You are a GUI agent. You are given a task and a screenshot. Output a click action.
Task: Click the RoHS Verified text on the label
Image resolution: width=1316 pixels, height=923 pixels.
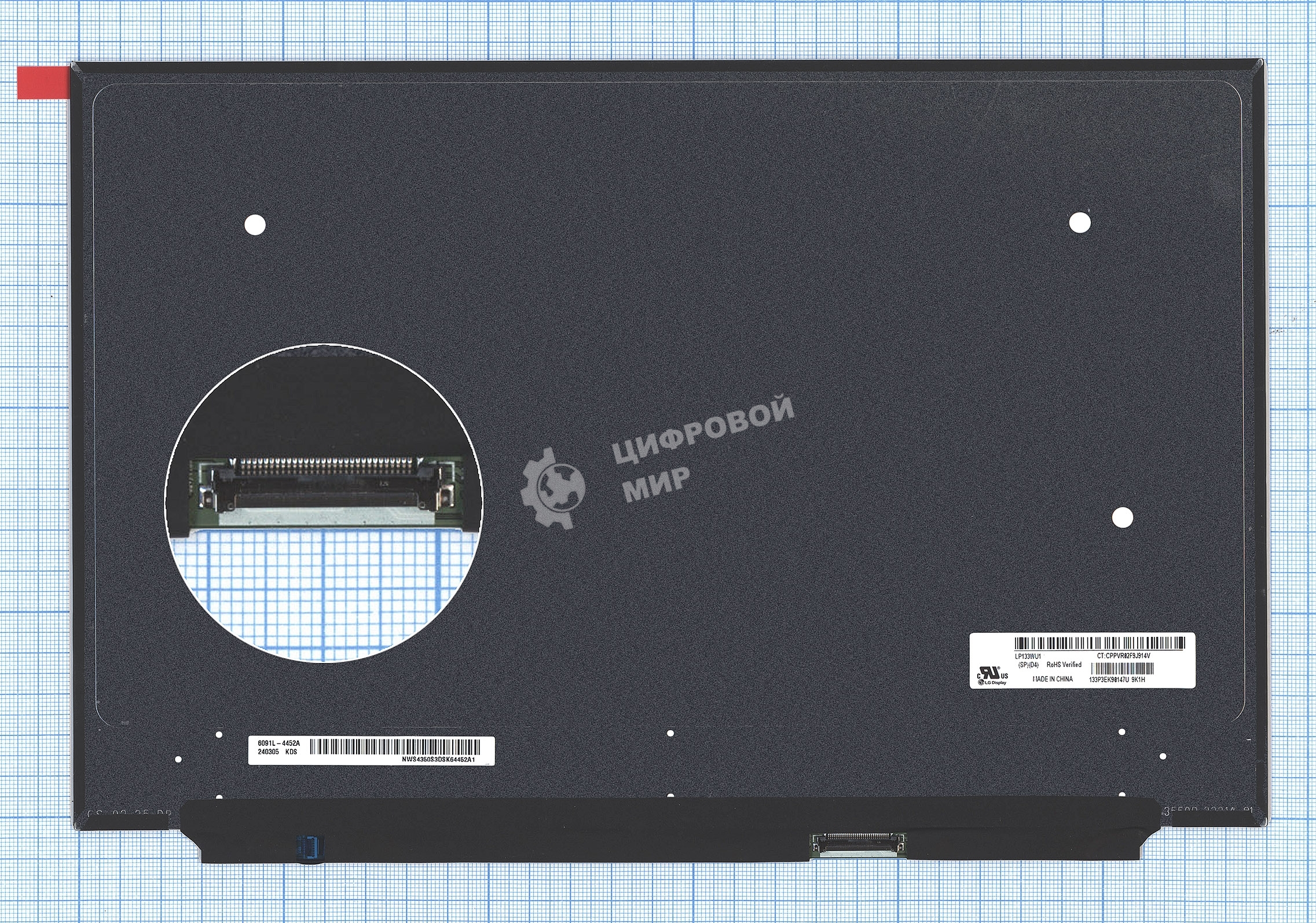coord(1064,665)
